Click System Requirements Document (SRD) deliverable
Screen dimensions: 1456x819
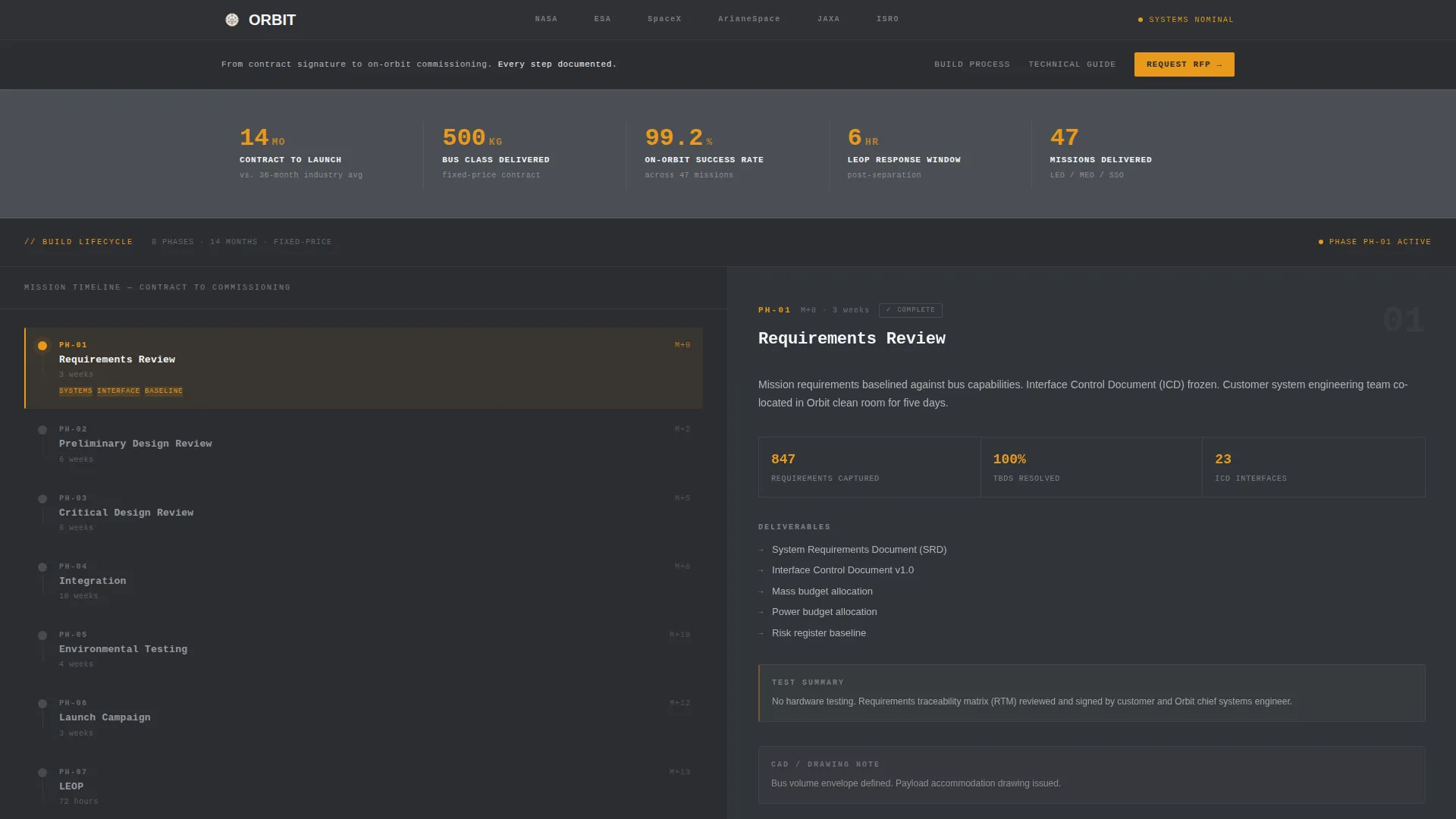click(x=859, y=550)
